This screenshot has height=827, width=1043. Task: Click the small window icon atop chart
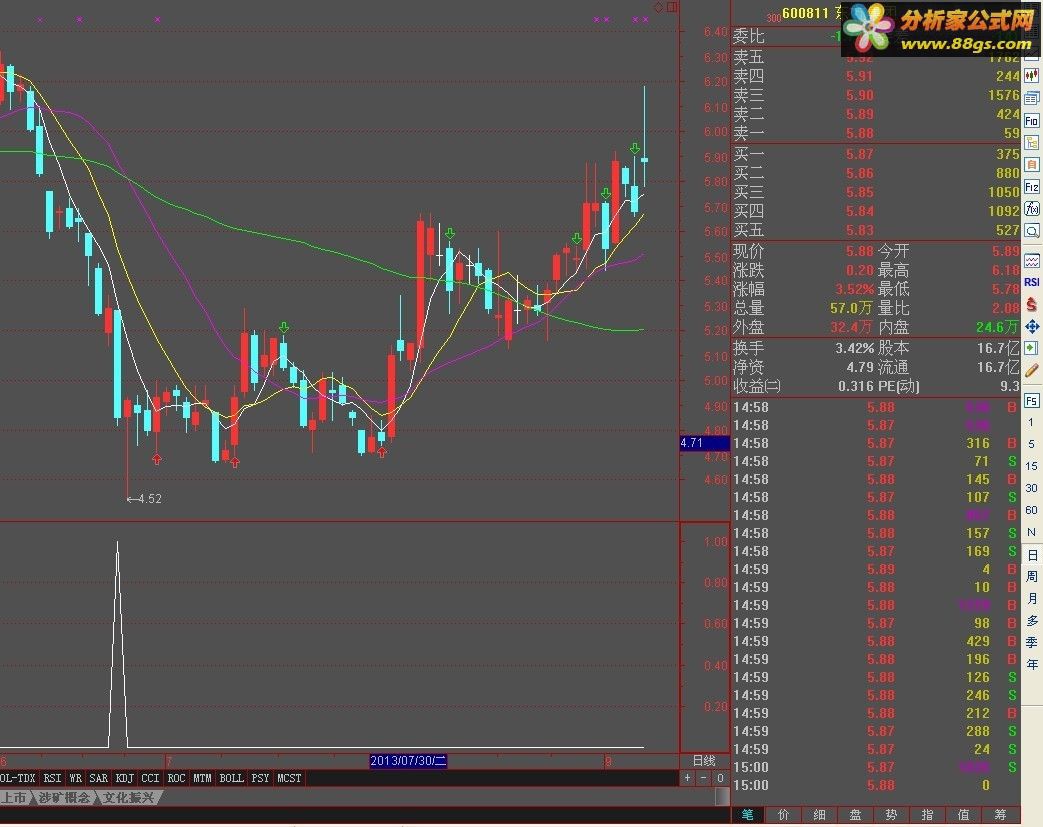tap(672, 7)
